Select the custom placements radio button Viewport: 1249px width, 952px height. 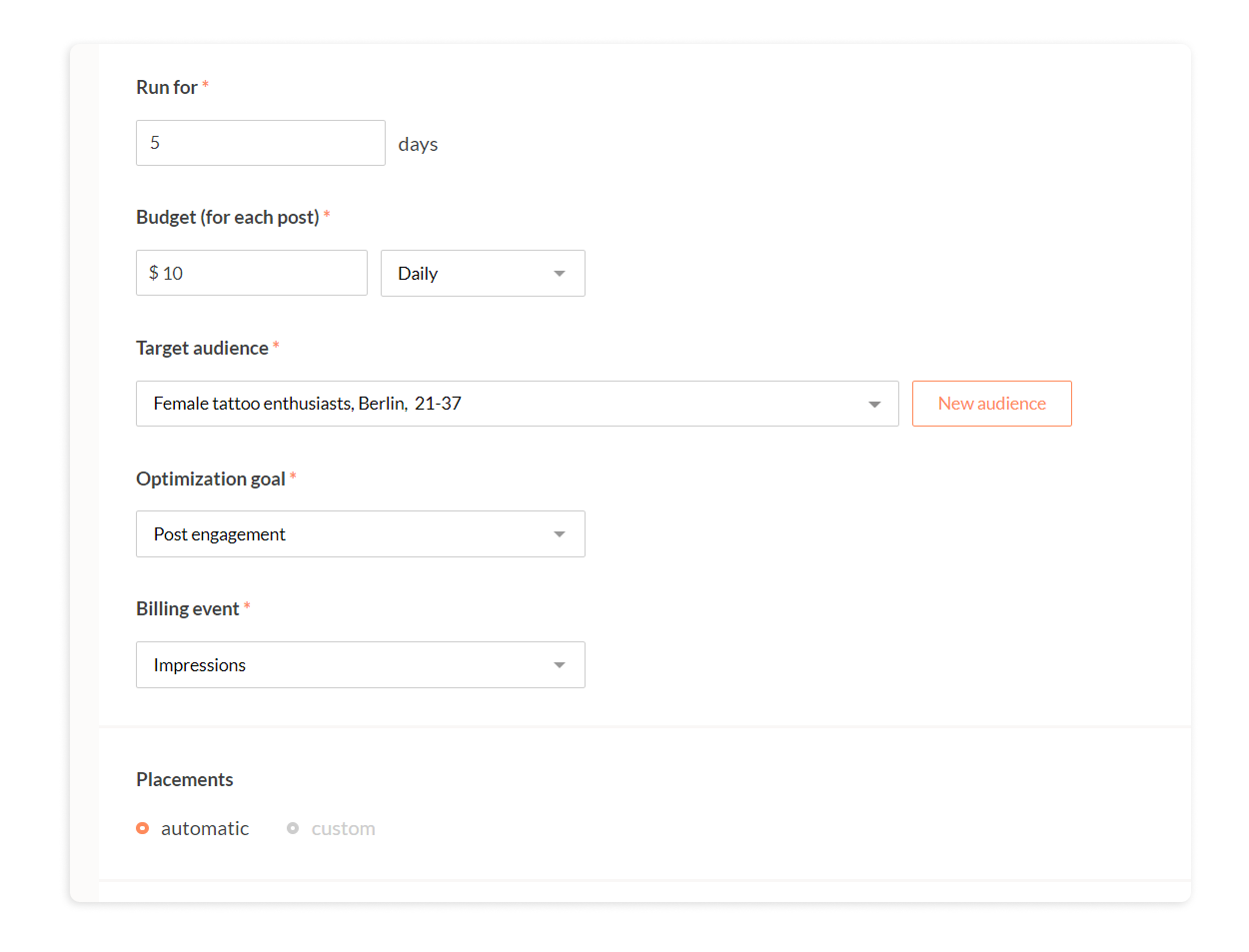coord(293,828)
